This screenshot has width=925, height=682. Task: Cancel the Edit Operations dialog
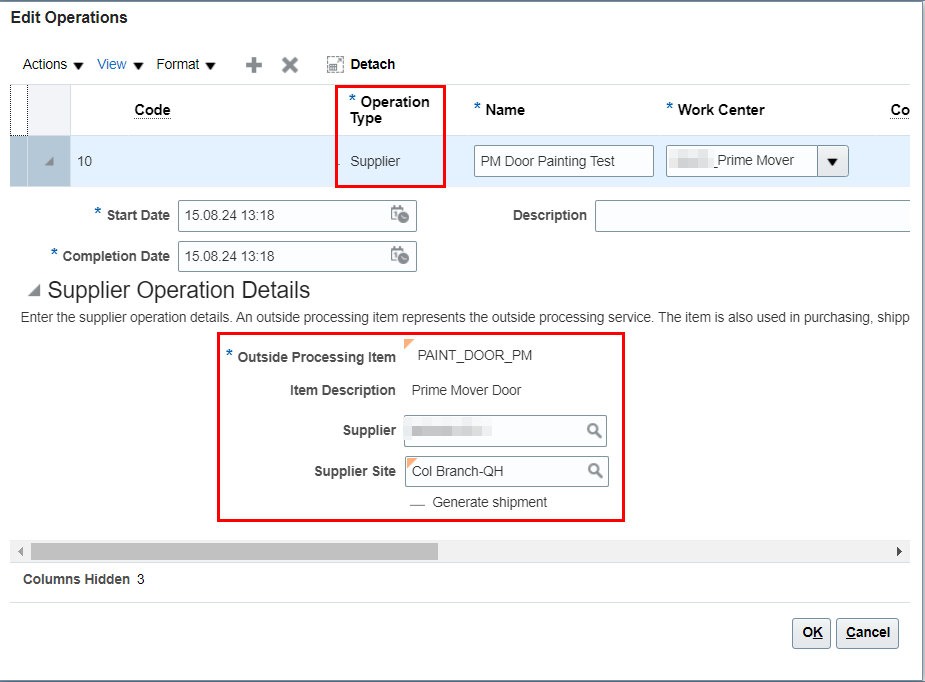coord(866,633)
